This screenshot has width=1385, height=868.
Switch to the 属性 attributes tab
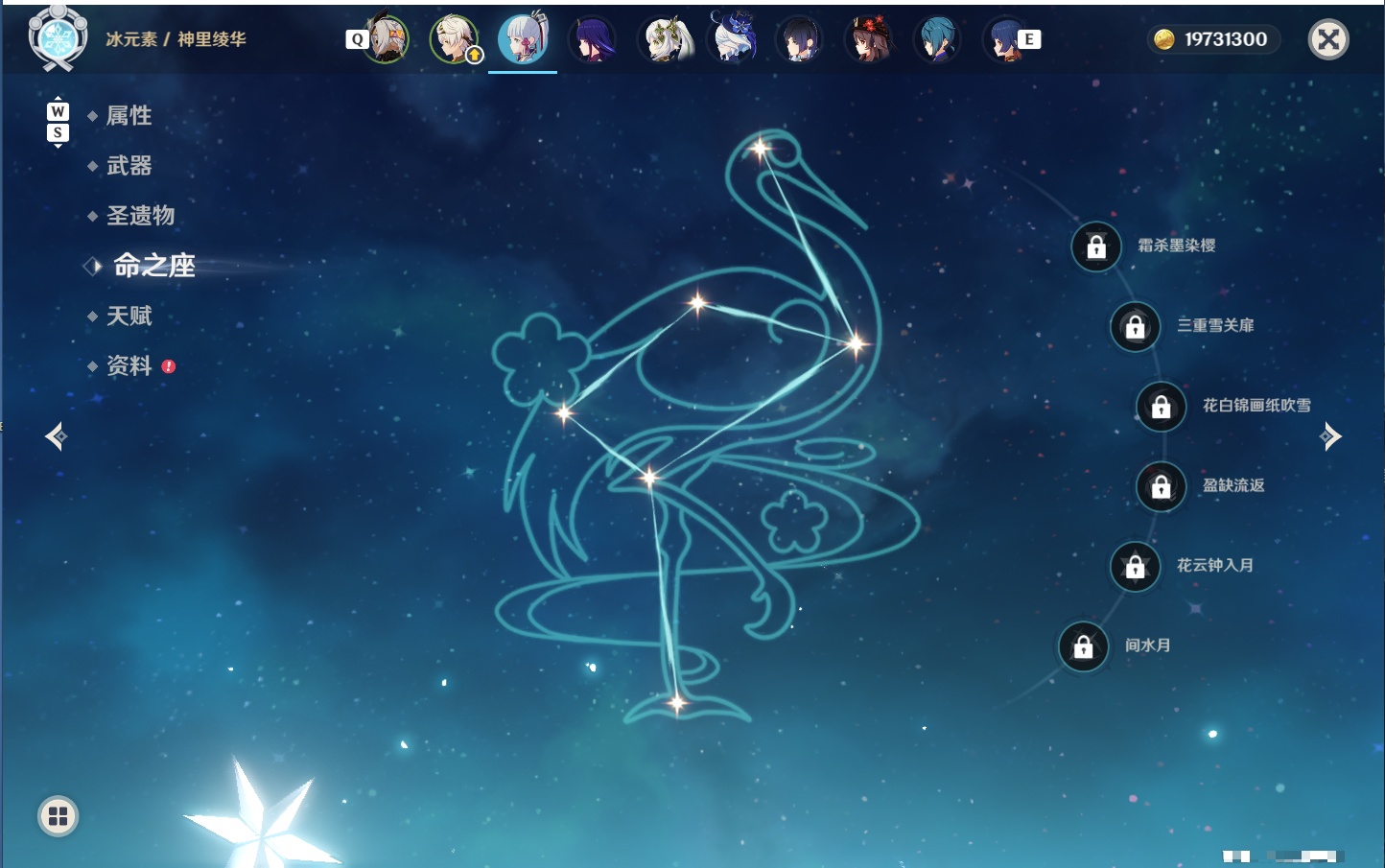pyautogui.click(x=129, y=116)
